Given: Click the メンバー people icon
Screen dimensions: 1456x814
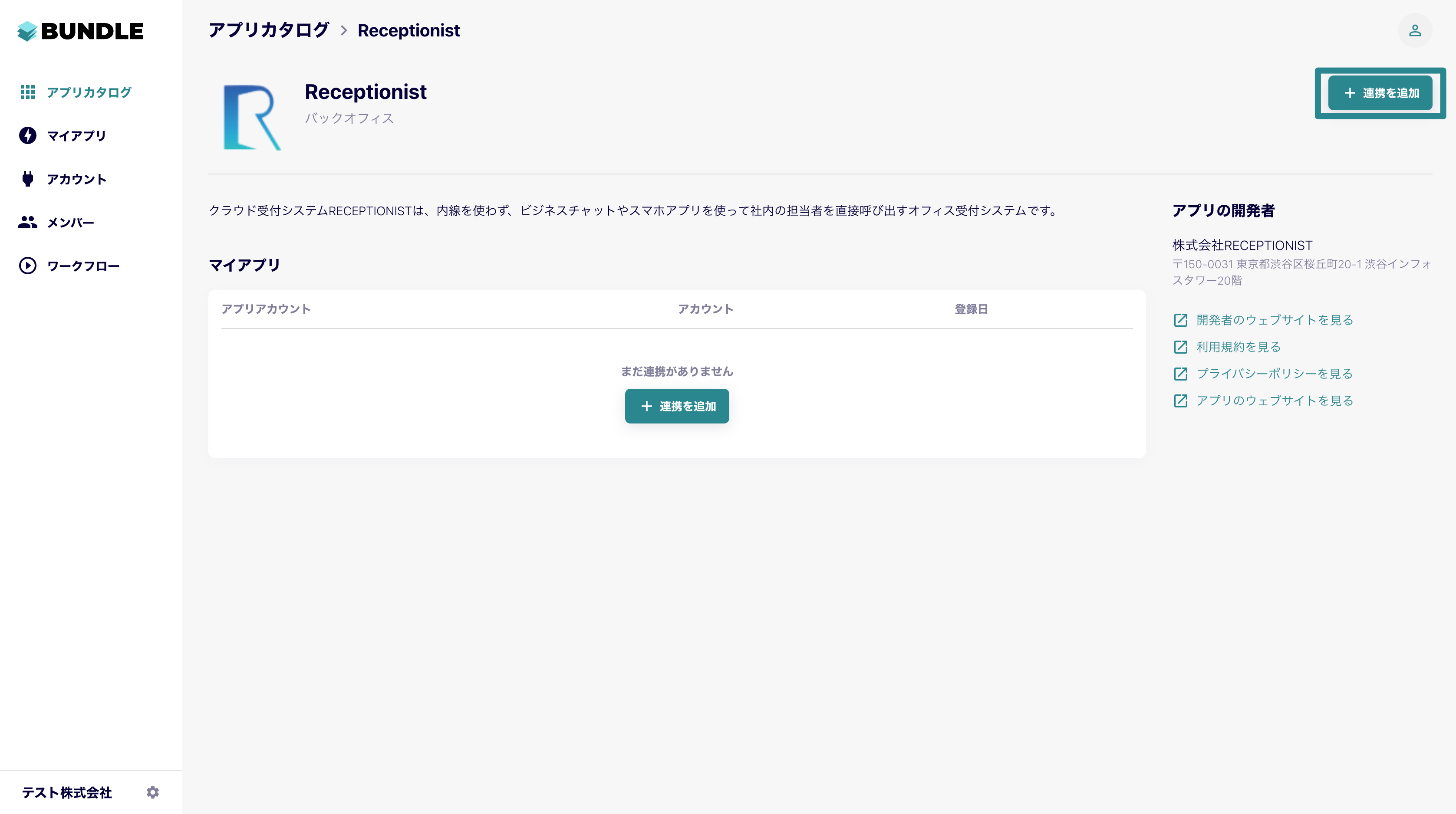Looking at the screenshot, I should (x=28, y=223).
